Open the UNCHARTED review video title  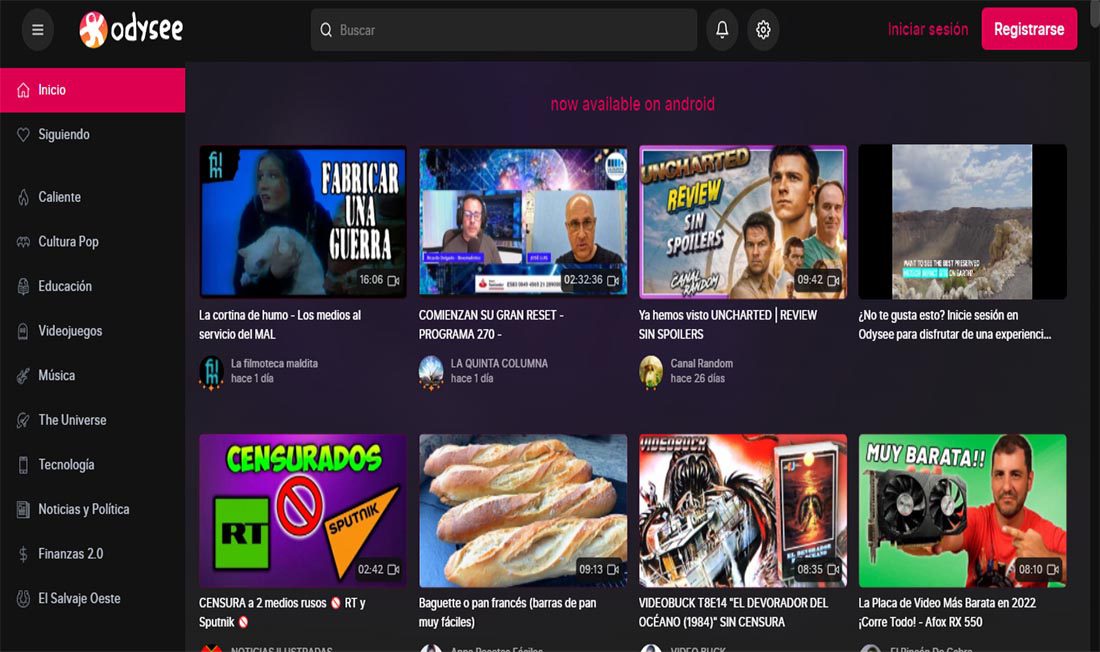727,325
